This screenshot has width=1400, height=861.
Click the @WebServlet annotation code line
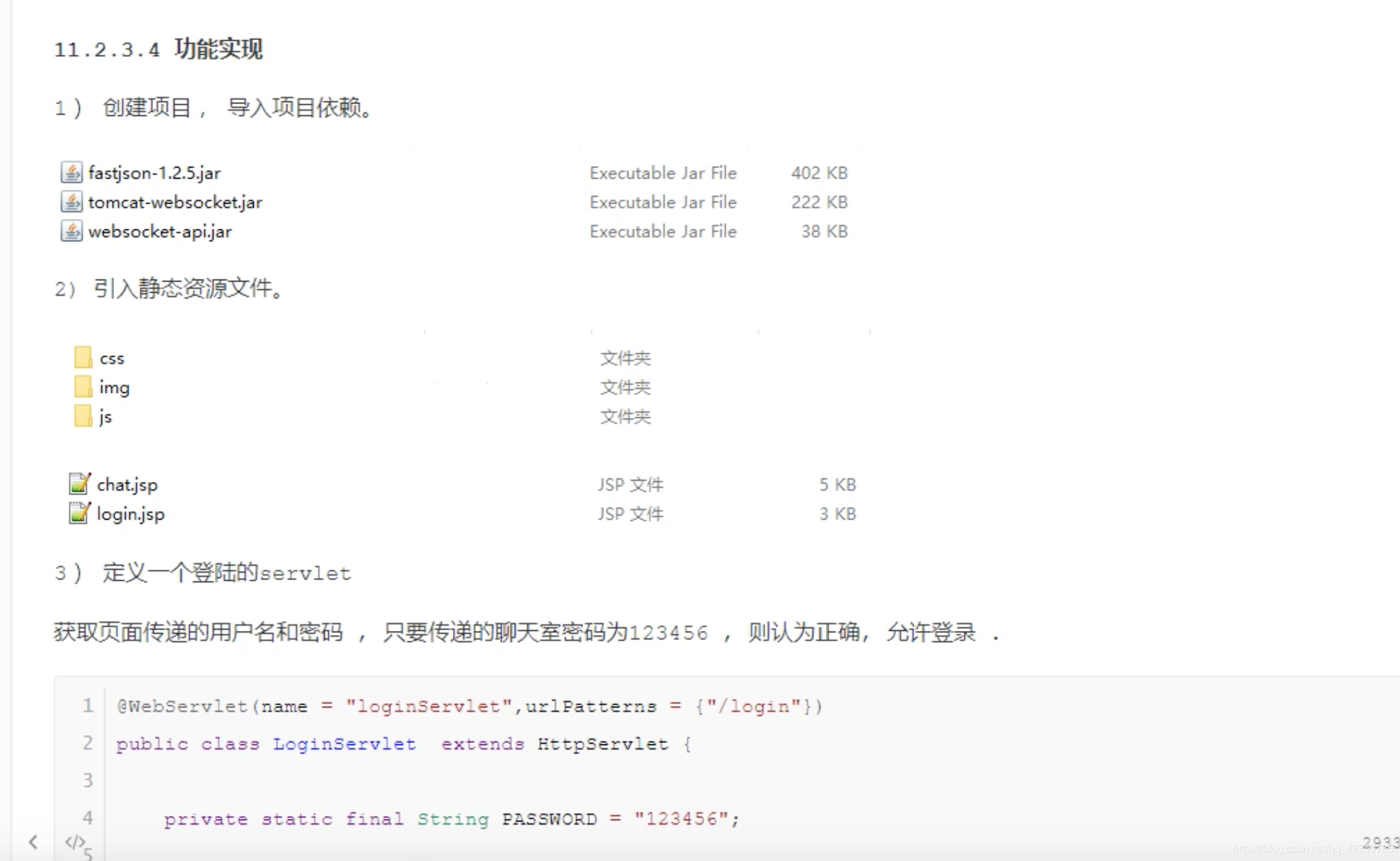tap(470, 707)
